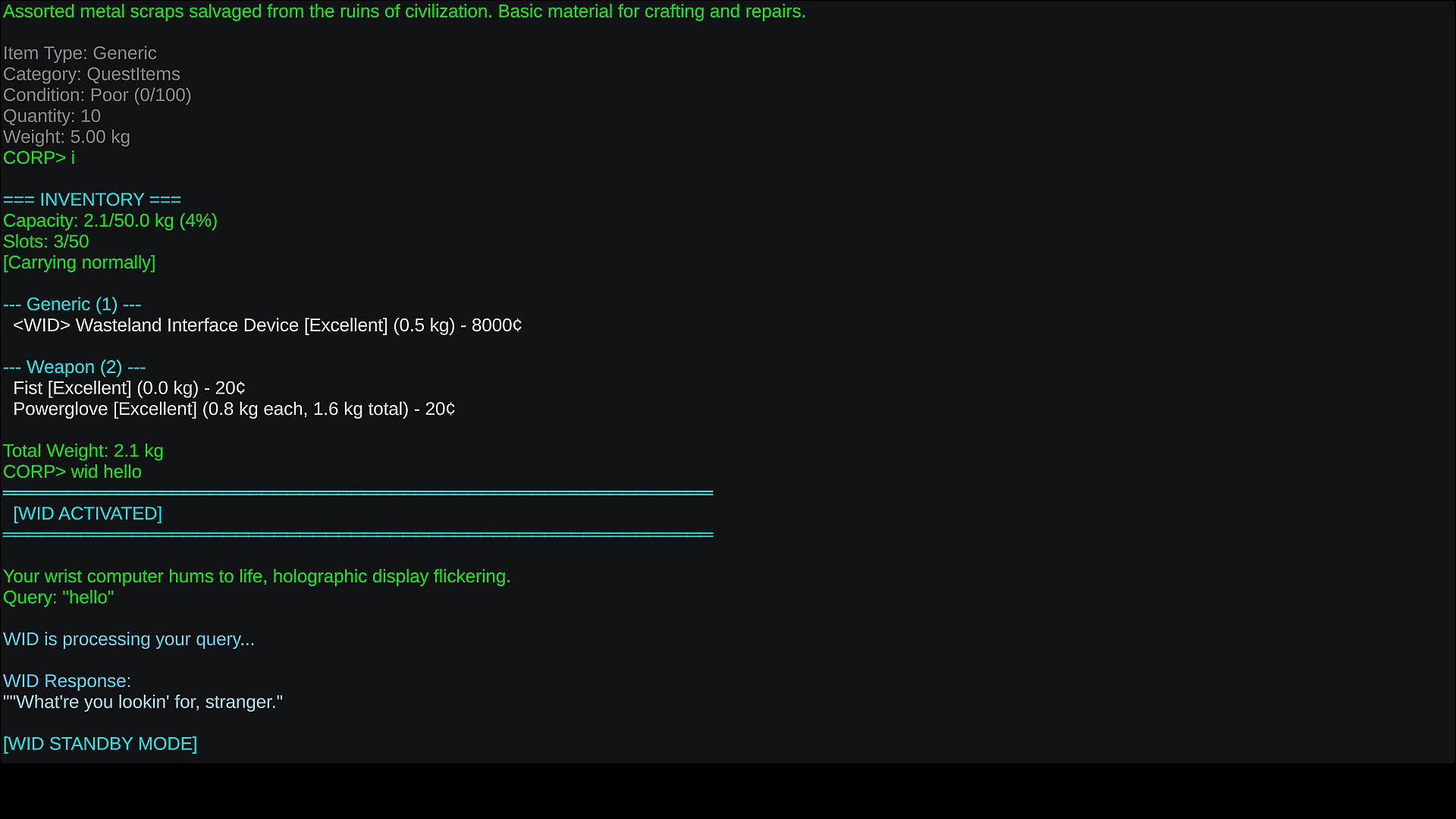The width and height of the screenshot is (1456, 819).
Task: Click the Slots 3/50 line
Action: coord(45,242)
